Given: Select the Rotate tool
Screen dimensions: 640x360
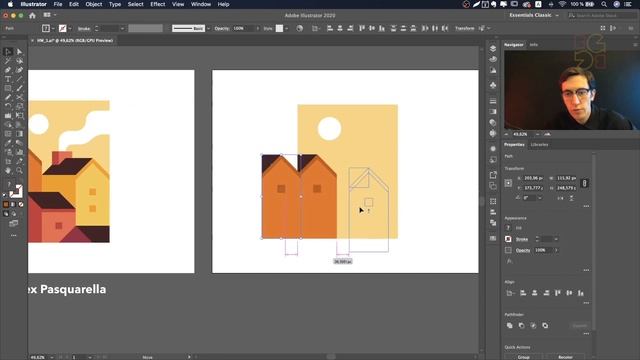Looking at the screenshot, I should coord(8,106).
